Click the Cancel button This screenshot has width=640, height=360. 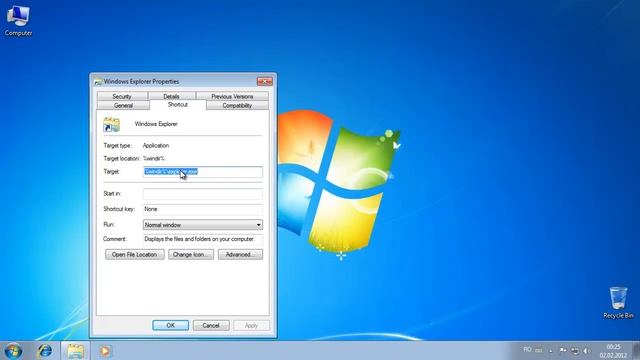[211, 325]
